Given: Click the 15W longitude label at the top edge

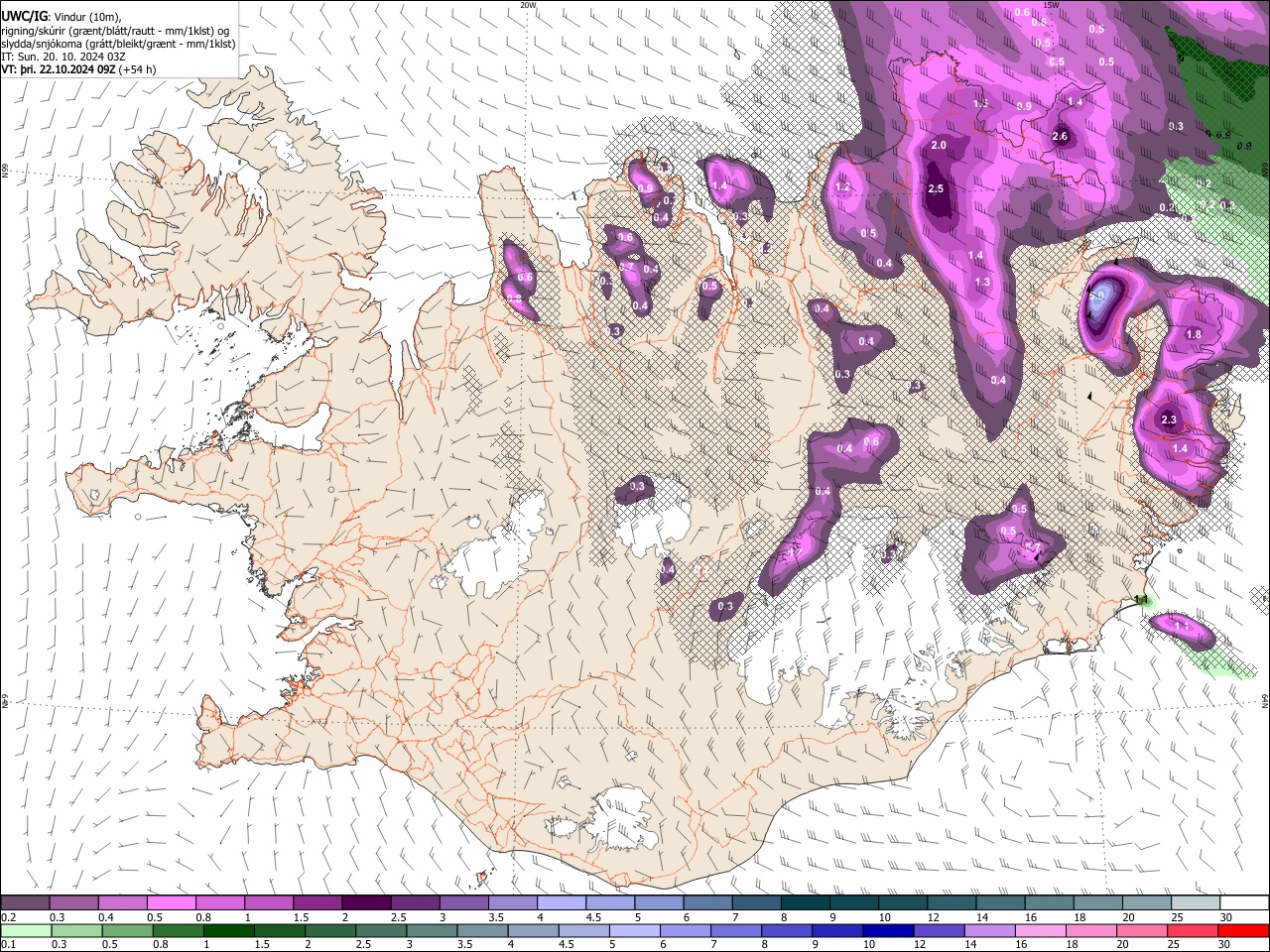Looking at the screenshot, I should (x=1051, y=5).
